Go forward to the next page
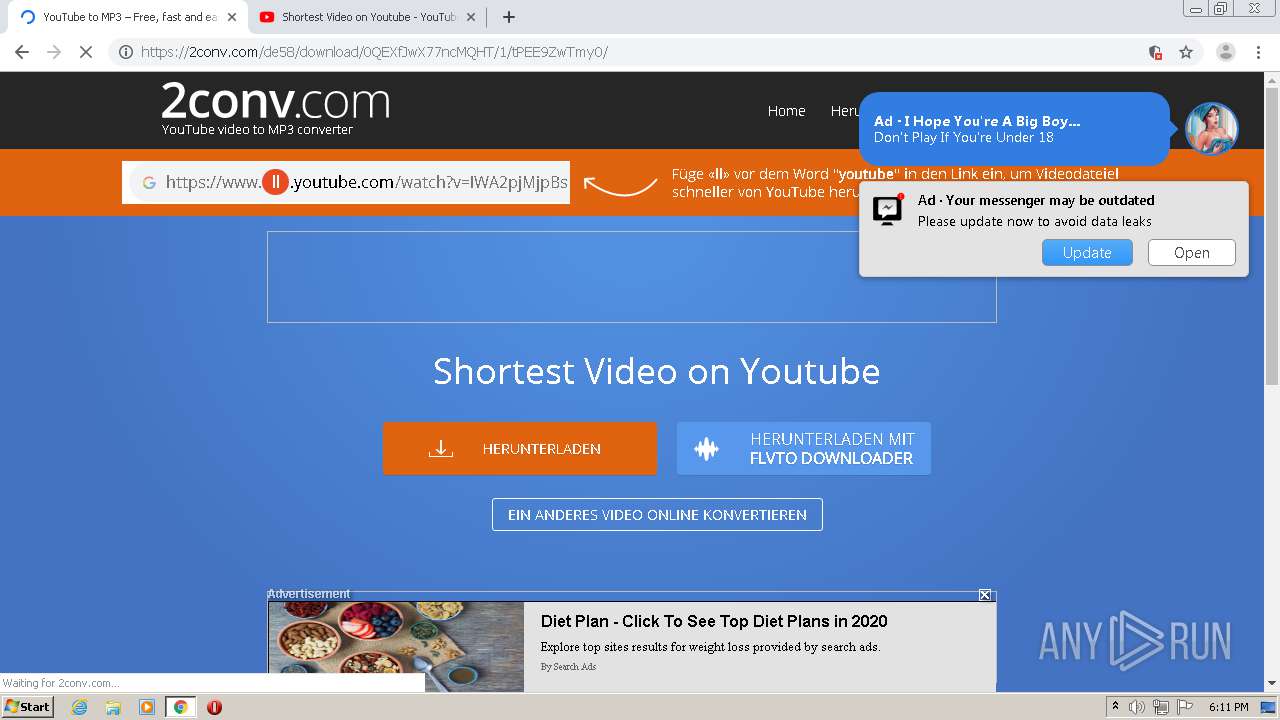1280x720 pixels. [54, 52]
